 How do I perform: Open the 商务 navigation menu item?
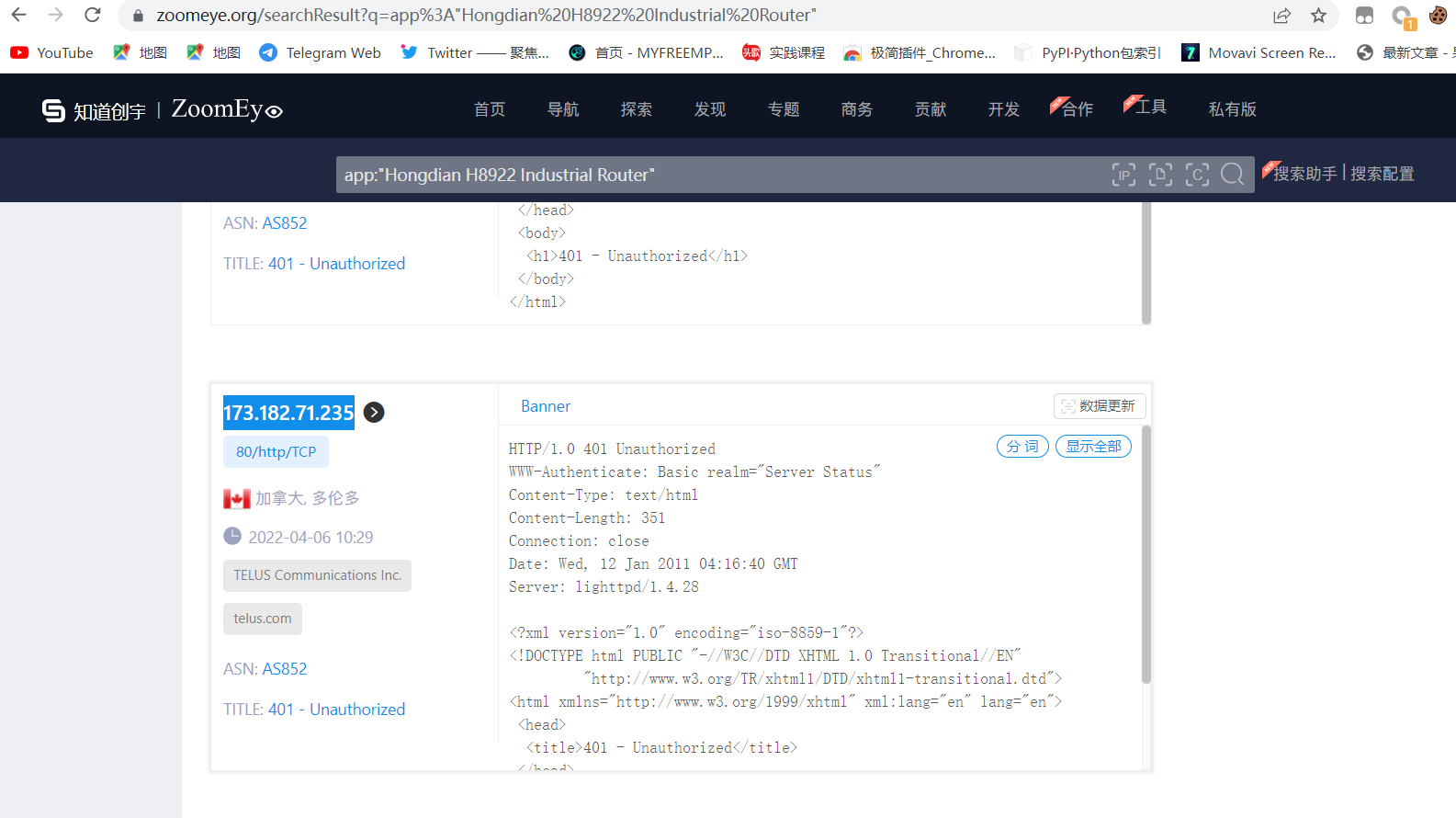pos(857,109)
